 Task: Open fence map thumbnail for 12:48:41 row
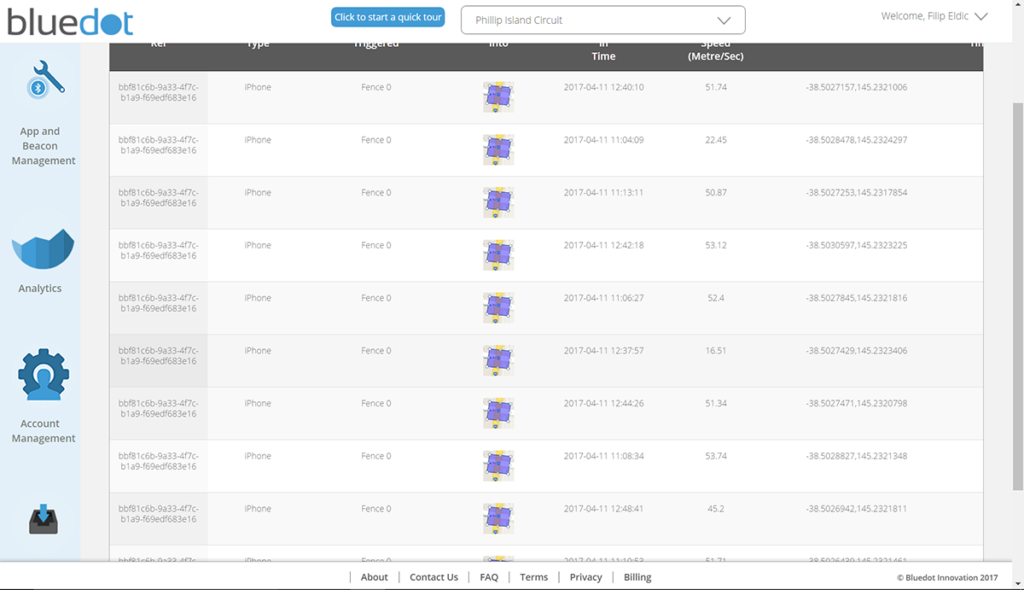click(498, 519)
